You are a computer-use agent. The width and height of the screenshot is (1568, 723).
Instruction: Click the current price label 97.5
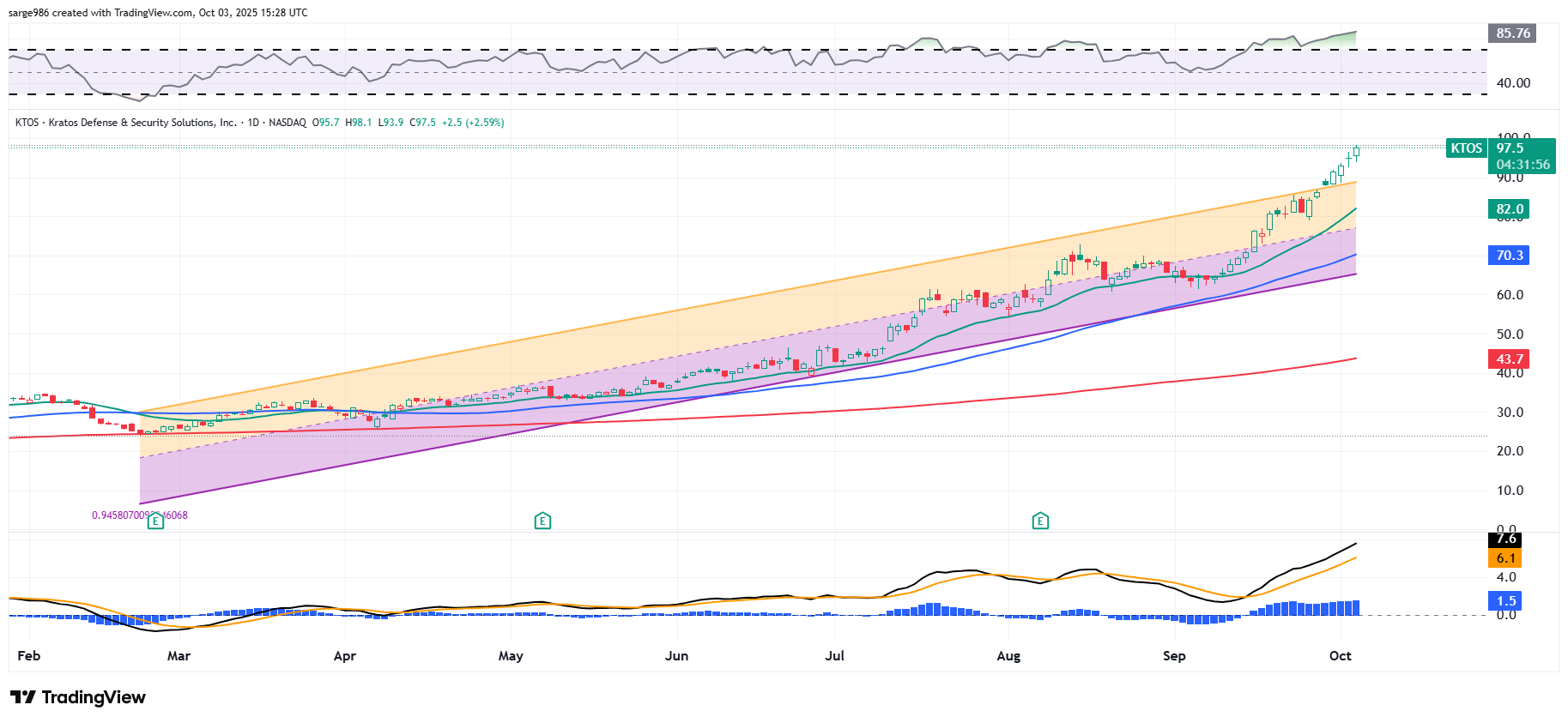[1510, 148]
